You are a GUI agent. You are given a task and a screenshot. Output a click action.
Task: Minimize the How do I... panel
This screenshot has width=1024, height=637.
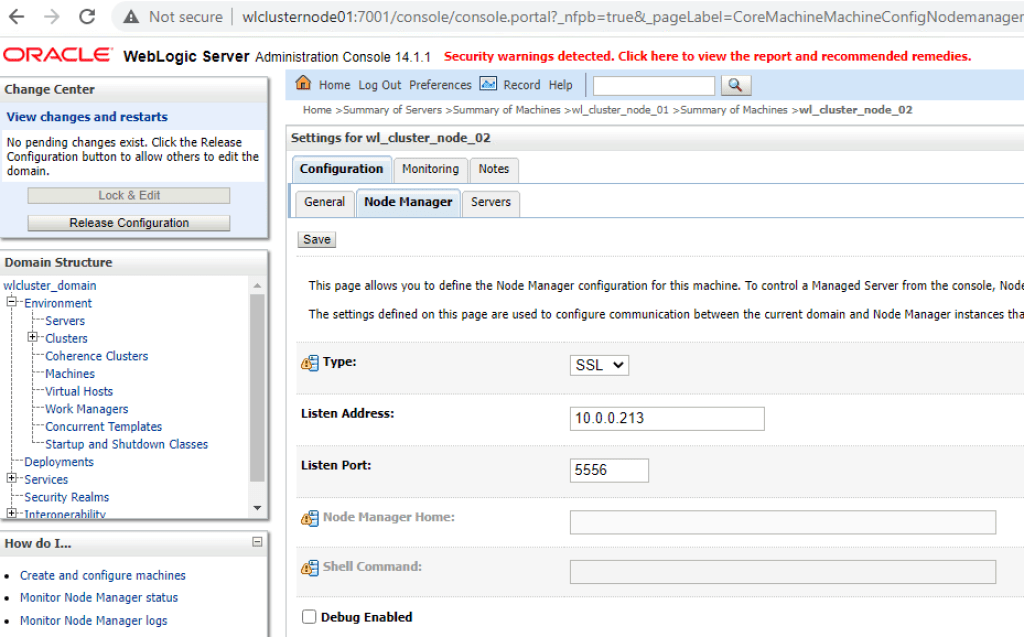point(257,543)
